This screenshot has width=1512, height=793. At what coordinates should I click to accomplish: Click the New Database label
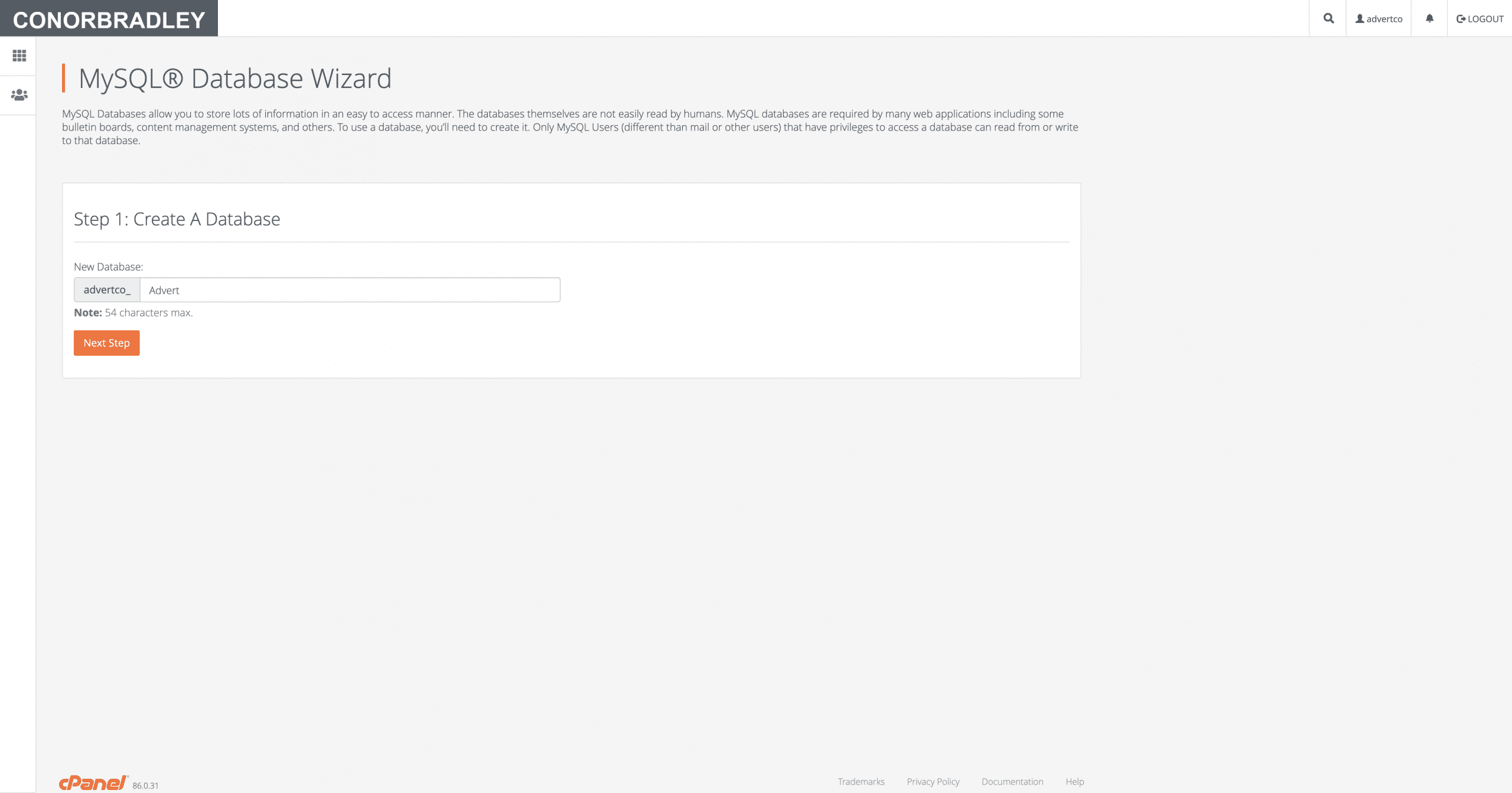coord(108,266)
